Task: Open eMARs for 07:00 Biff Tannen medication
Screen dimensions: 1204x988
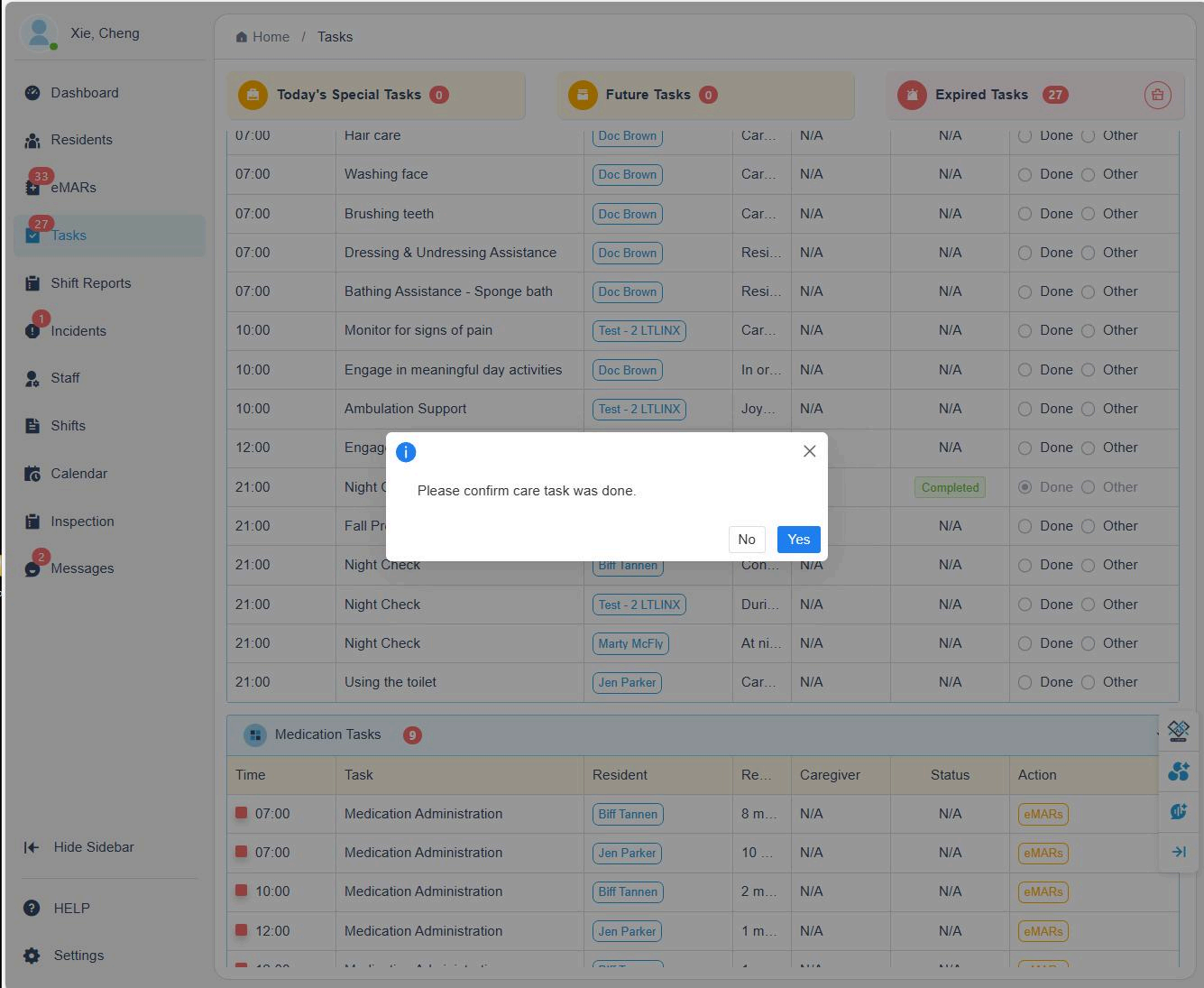Action: pyautogui.click(x=1043, y=814)
